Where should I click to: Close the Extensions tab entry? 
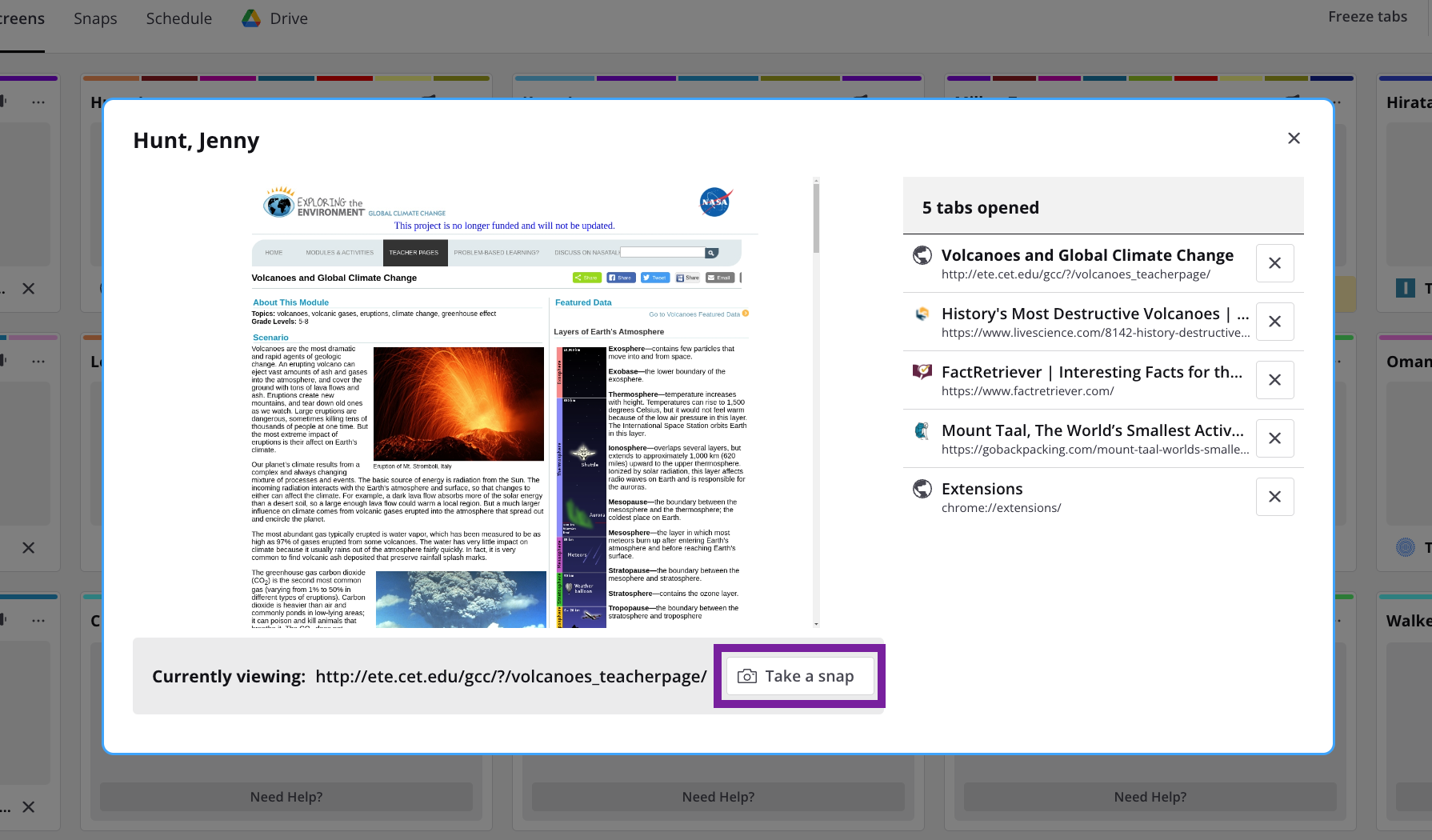1274,497
